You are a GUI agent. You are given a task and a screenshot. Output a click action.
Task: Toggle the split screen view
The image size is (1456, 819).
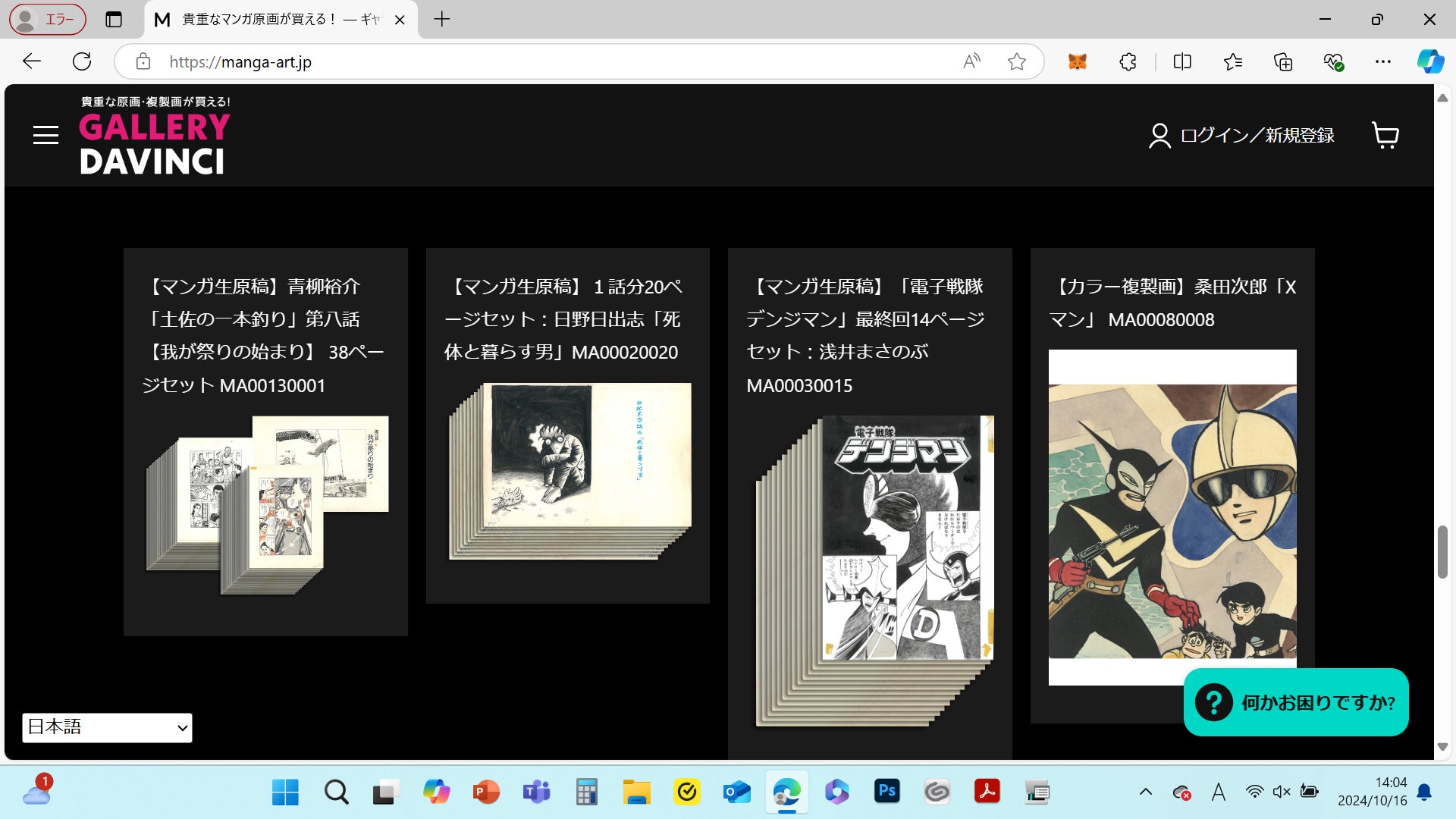(x=1182, y=61)
